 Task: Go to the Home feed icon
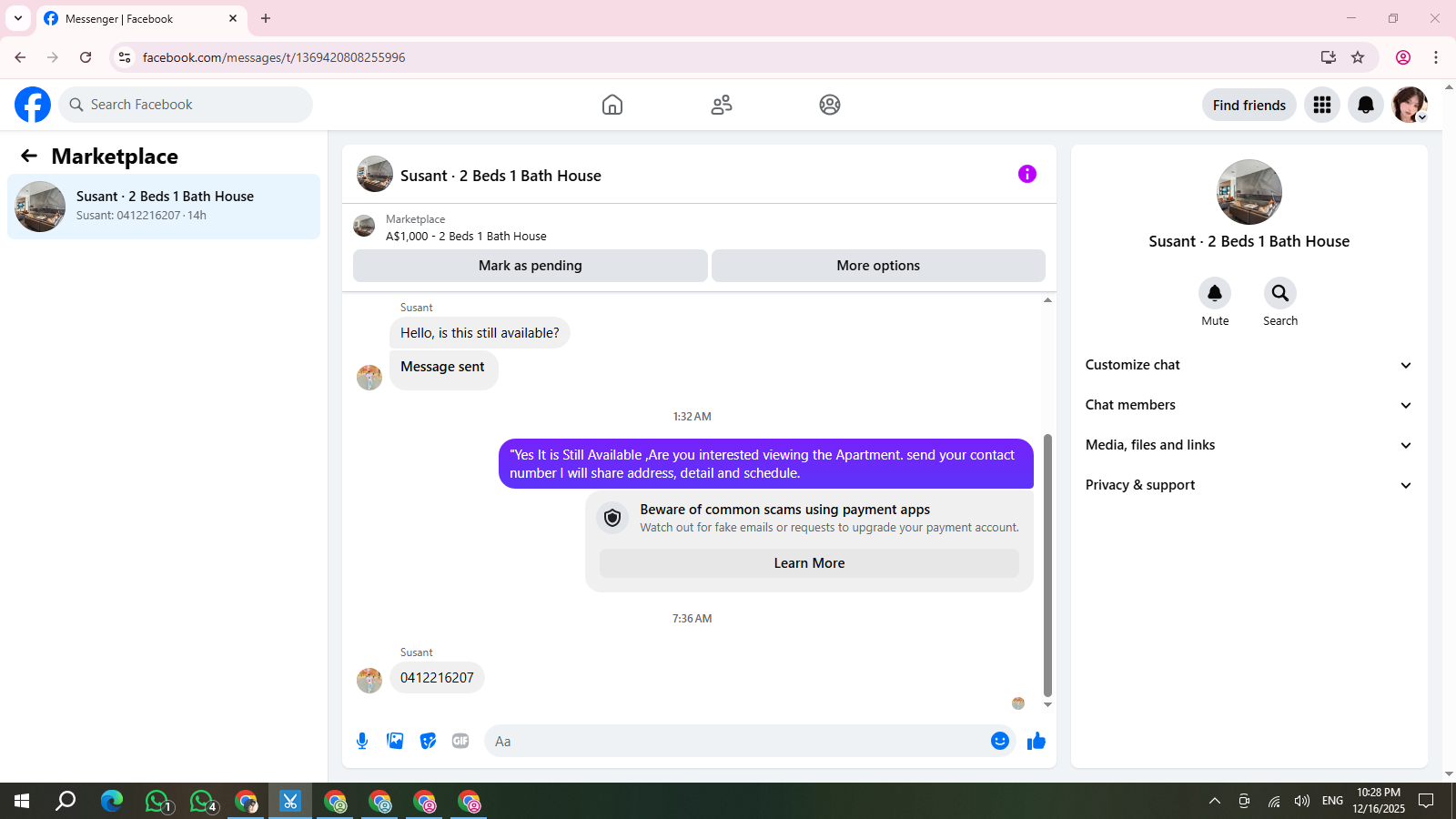click(x=612, y=105)
